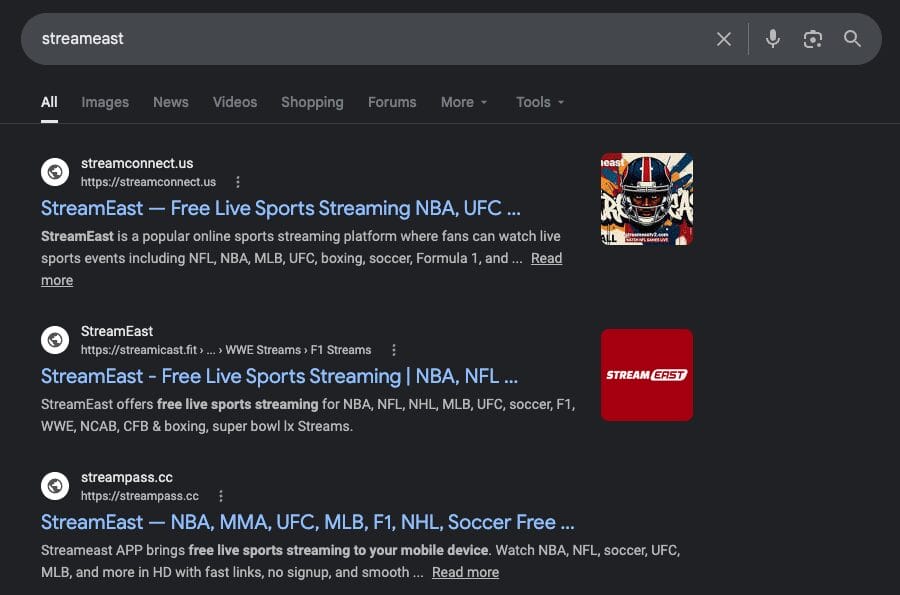Viewport: 900px width, 595px height.
Task: Click streamconnect.us globe favicon
Action: pos(55,172)
